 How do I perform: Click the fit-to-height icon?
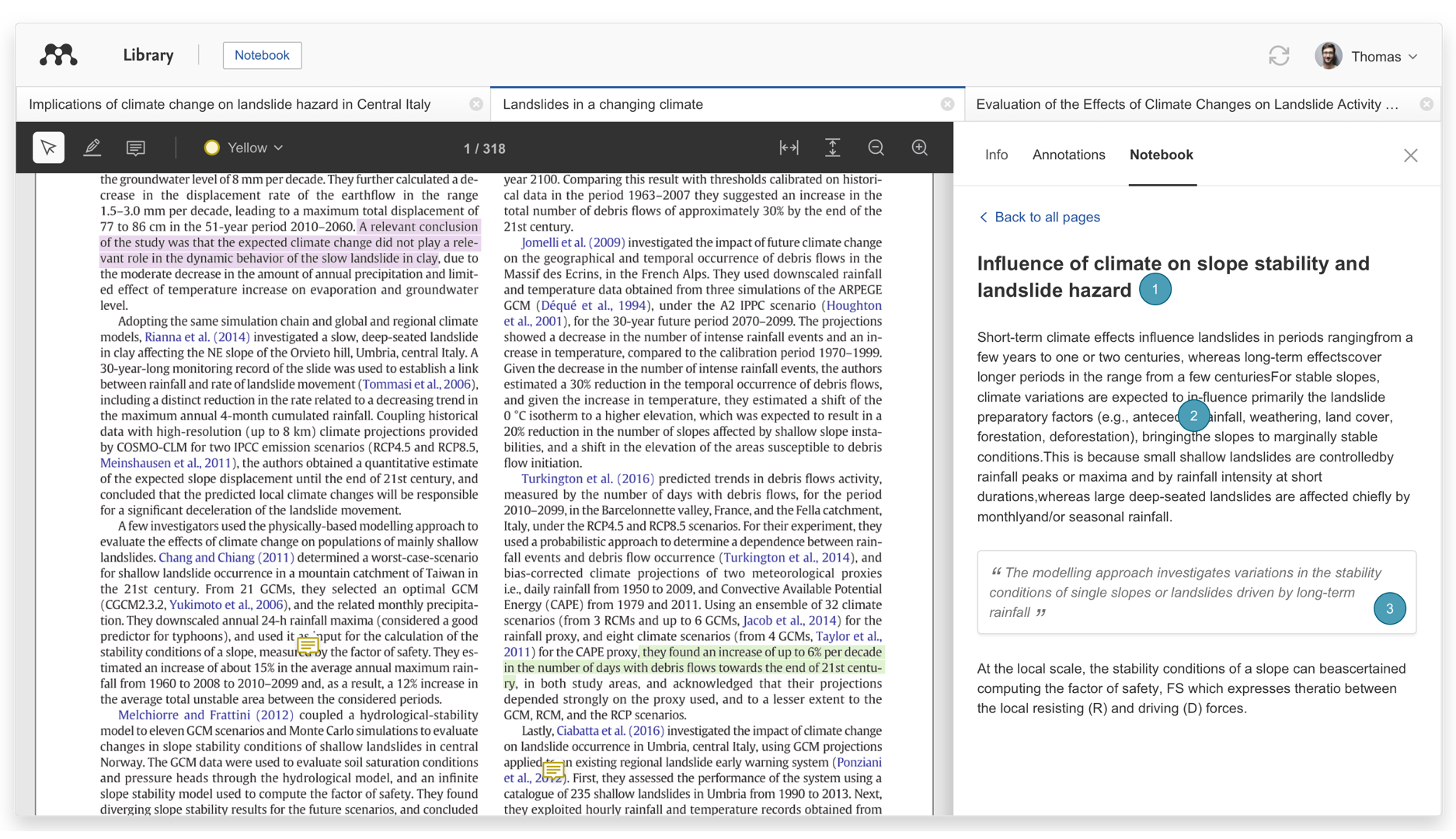tap(832, 148)
